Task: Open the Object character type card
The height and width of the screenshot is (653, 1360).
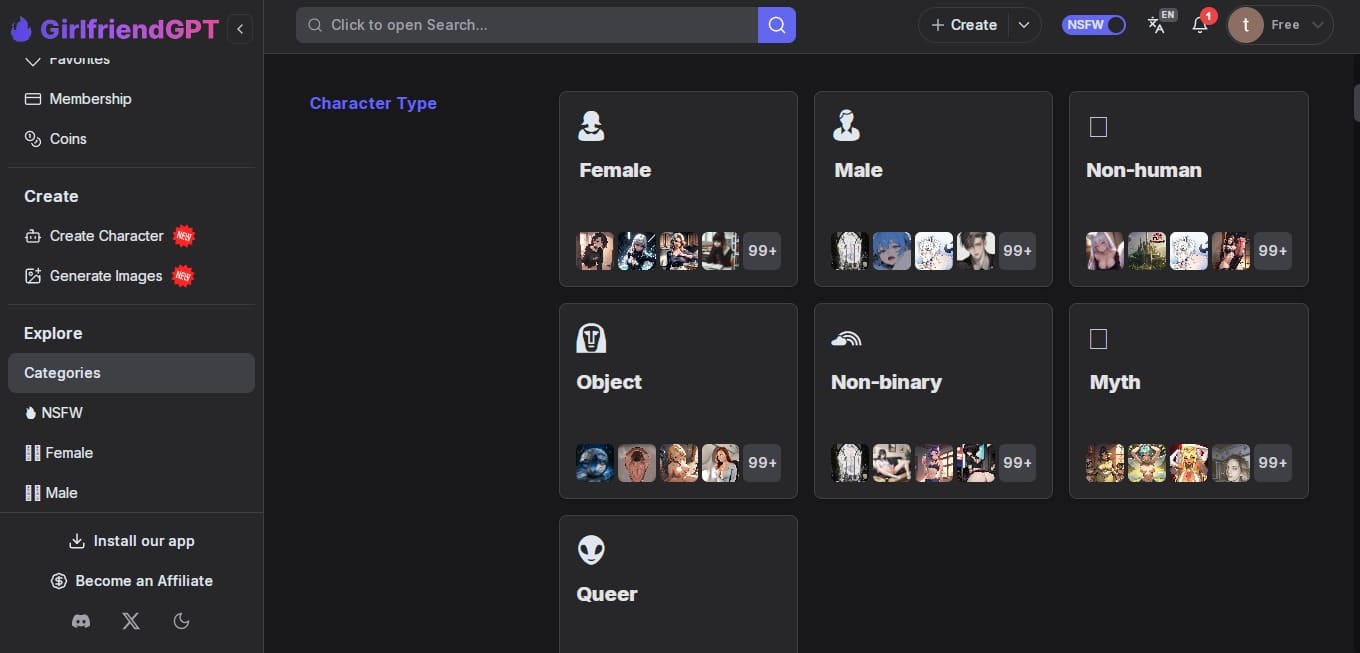Action: 678,401
